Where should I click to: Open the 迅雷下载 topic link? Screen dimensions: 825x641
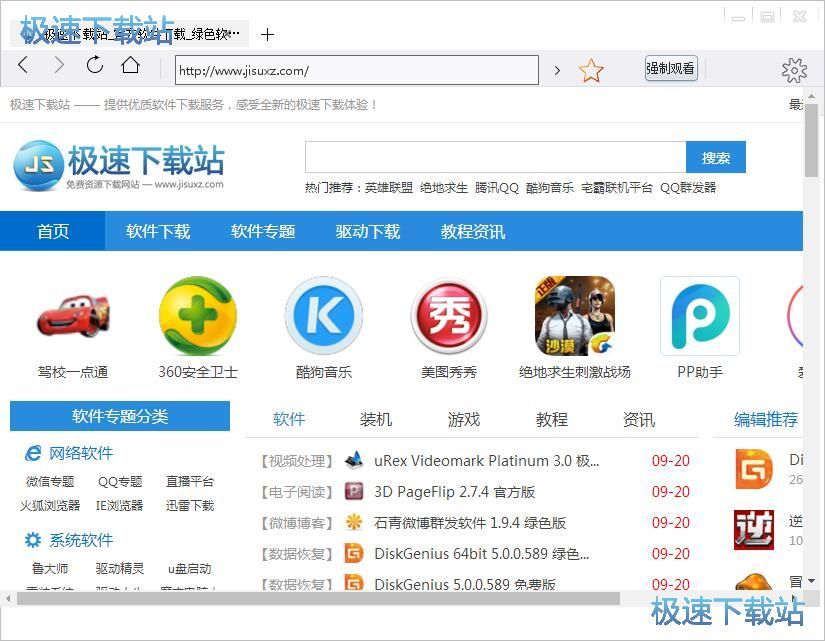tap(190, 505)
